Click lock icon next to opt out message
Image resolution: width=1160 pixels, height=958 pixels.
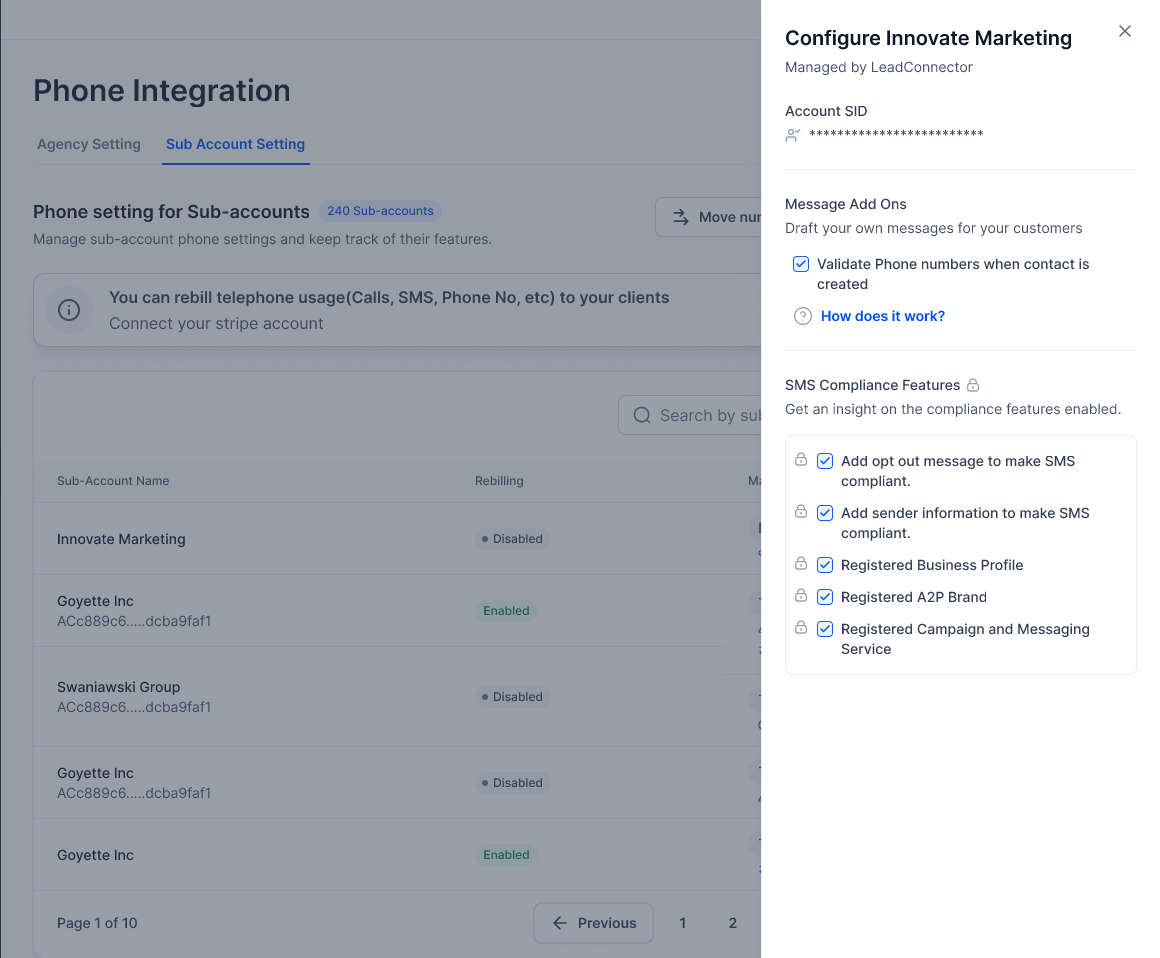point(801,459)
